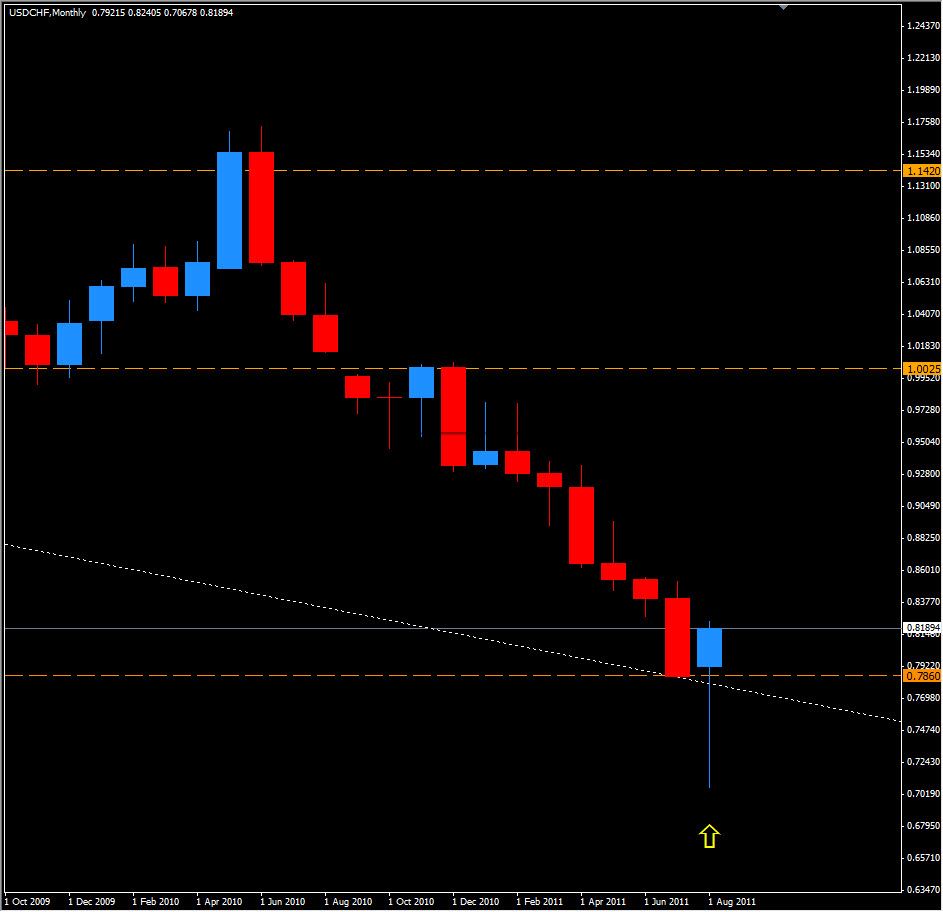Select the red candle near December 2010

pyautogui.click(x=455, y=415)
